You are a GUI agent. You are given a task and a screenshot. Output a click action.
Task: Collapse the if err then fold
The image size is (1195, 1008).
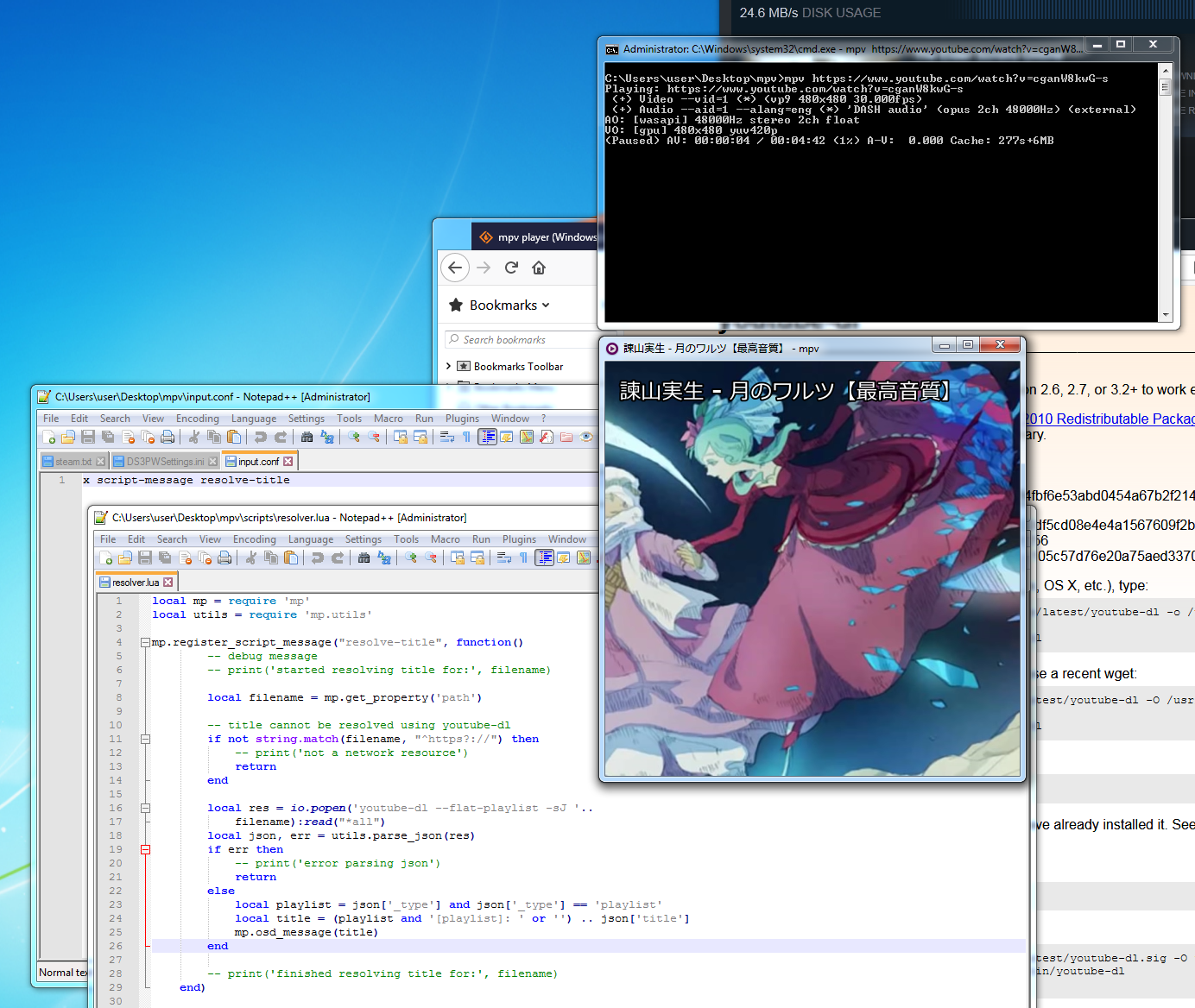point(145,849)
